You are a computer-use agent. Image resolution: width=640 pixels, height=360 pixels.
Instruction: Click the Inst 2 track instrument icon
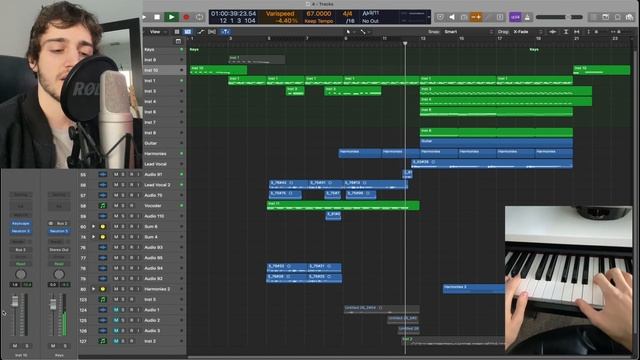[103, 341]
